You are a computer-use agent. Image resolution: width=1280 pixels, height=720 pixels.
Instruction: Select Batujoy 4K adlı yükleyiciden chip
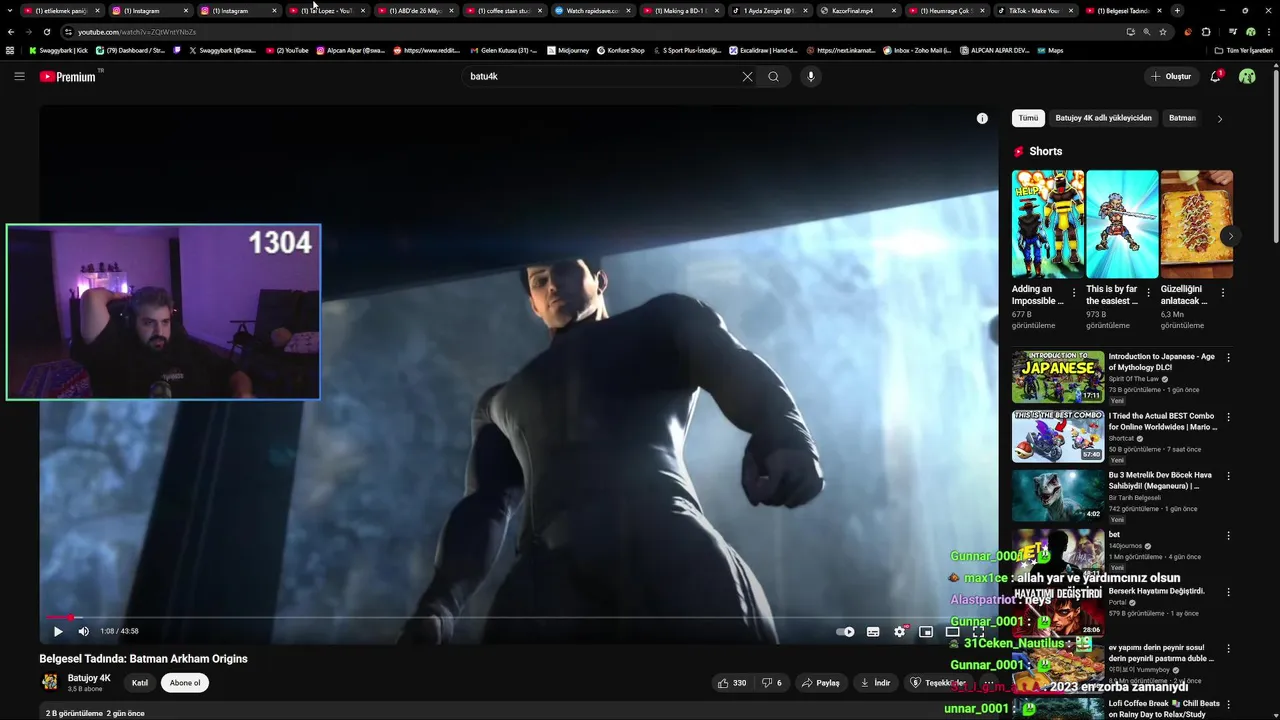1104,118
